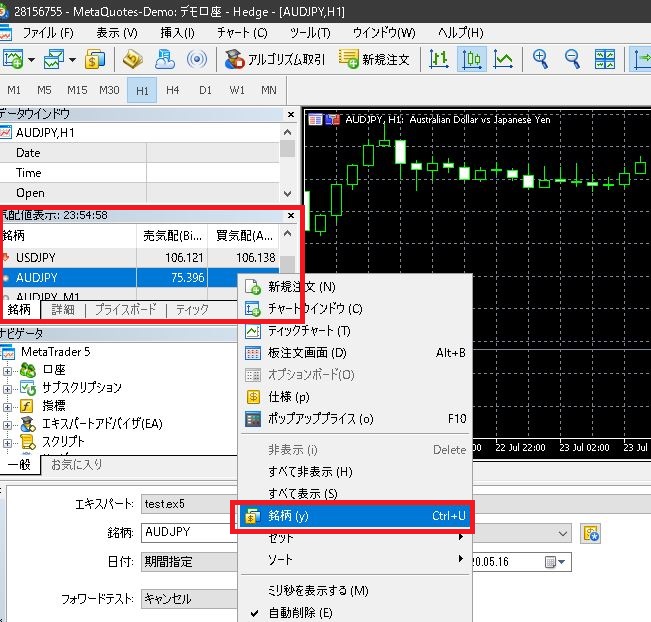Open the チャート menu
This screenshot has width=651, height=622.
(242, 32)
